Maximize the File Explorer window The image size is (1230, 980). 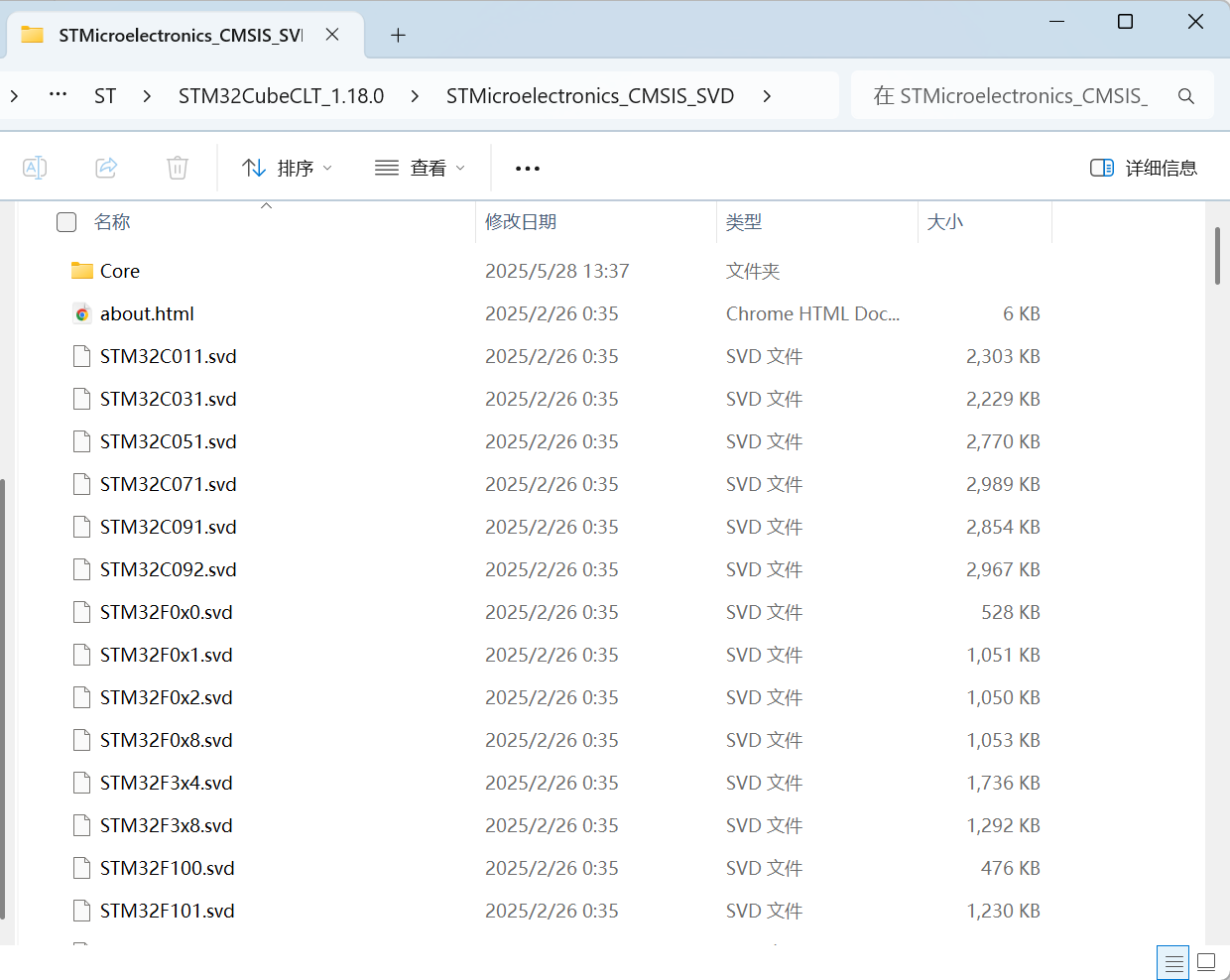click(x=1125, y=21)
